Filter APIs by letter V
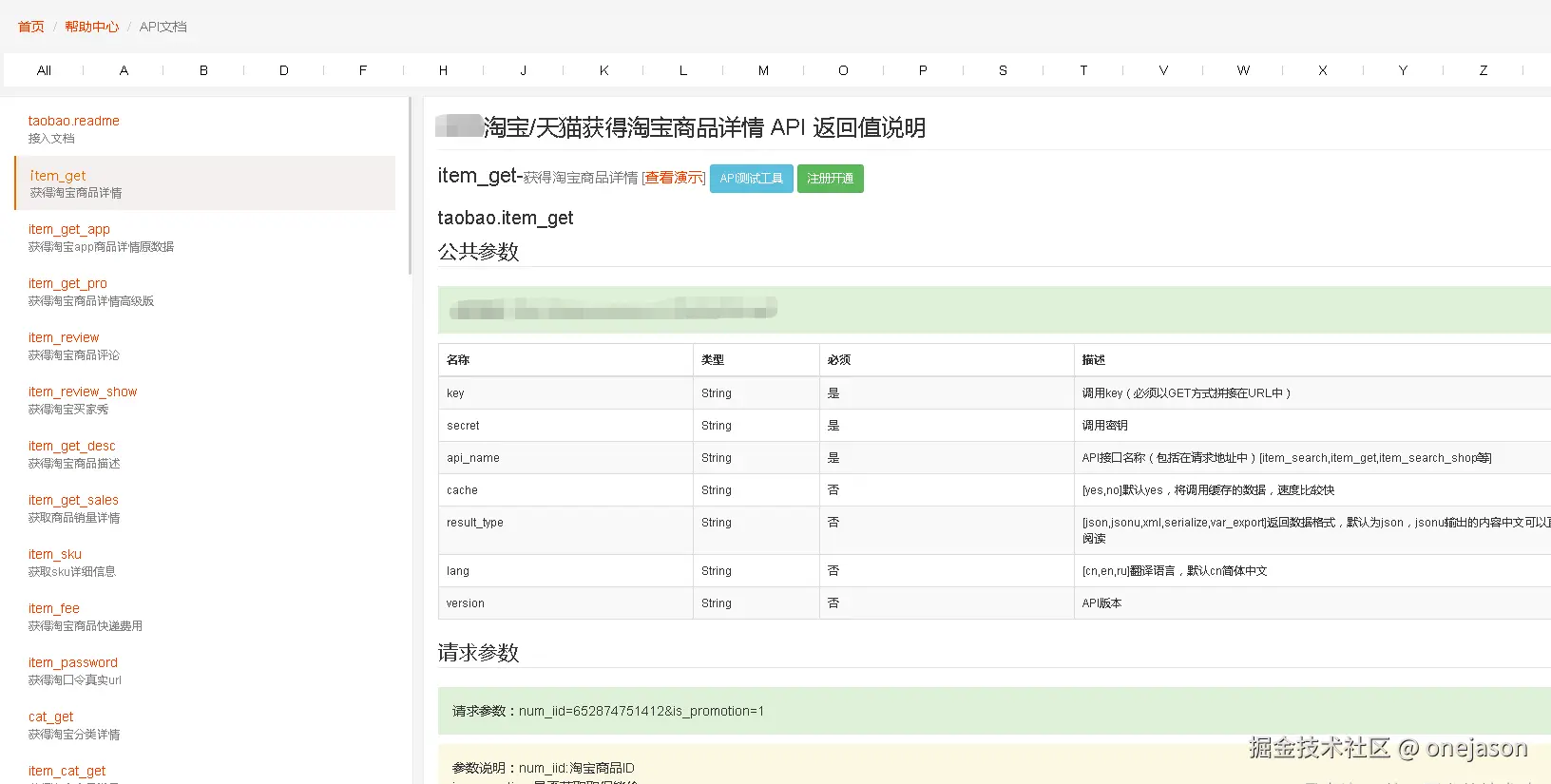The height and width of the screenshot is (784, 1551). click(1163, 70)
